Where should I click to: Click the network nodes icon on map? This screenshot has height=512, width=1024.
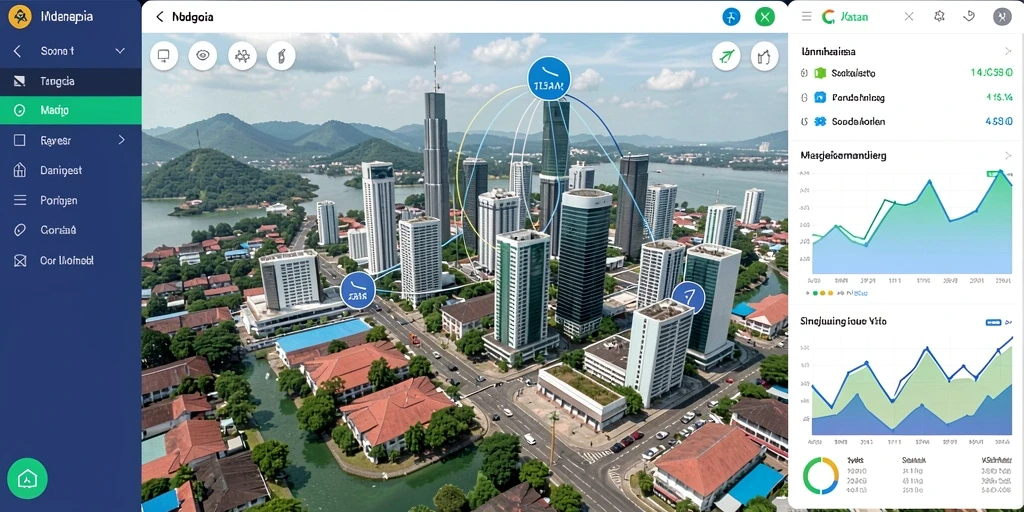click(242, 56)
